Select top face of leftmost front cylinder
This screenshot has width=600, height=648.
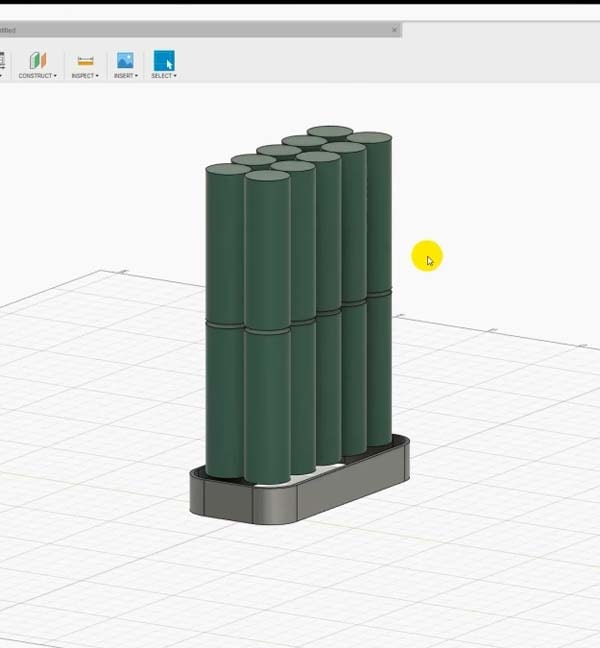[227, 169]
